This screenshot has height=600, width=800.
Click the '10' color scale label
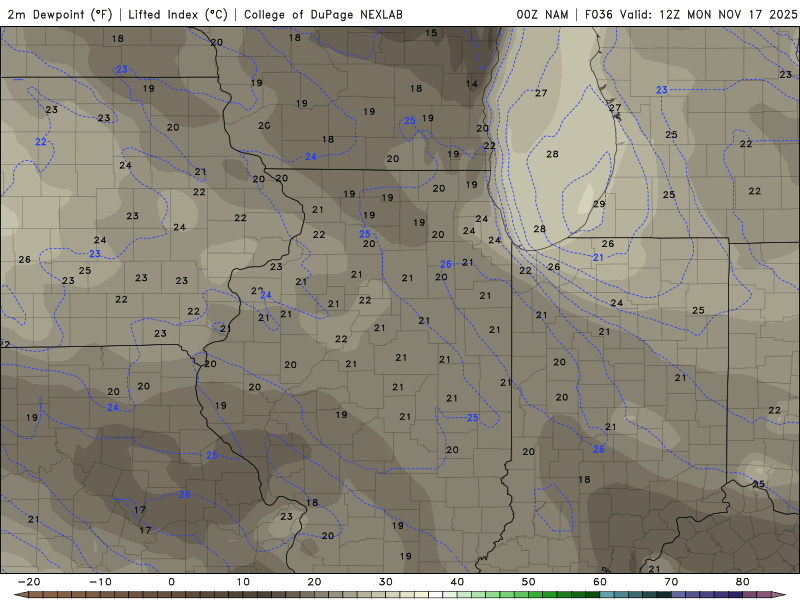(x=243, y=582)
